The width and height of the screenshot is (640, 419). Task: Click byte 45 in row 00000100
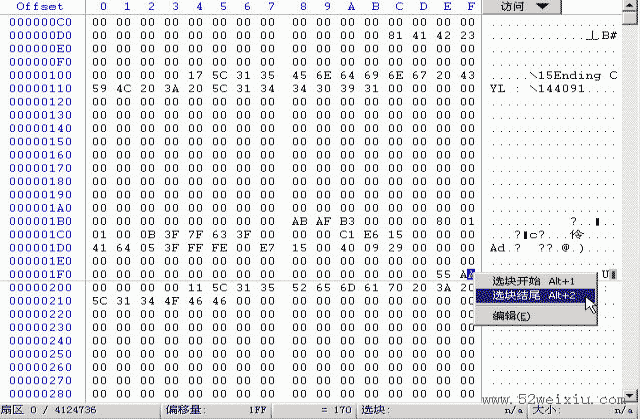[299, 75]
